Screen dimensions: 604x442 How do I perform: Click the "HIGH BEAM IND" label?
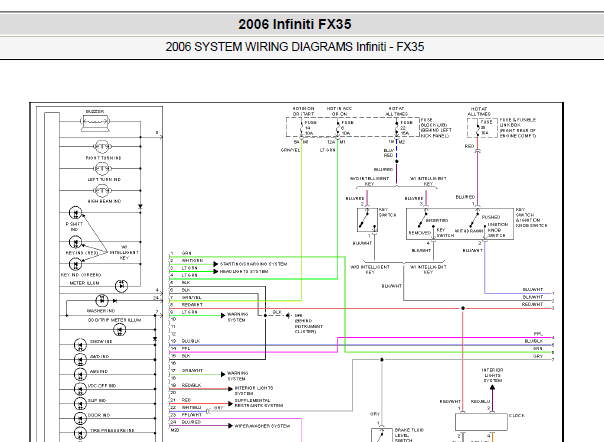tap(104, 201)
